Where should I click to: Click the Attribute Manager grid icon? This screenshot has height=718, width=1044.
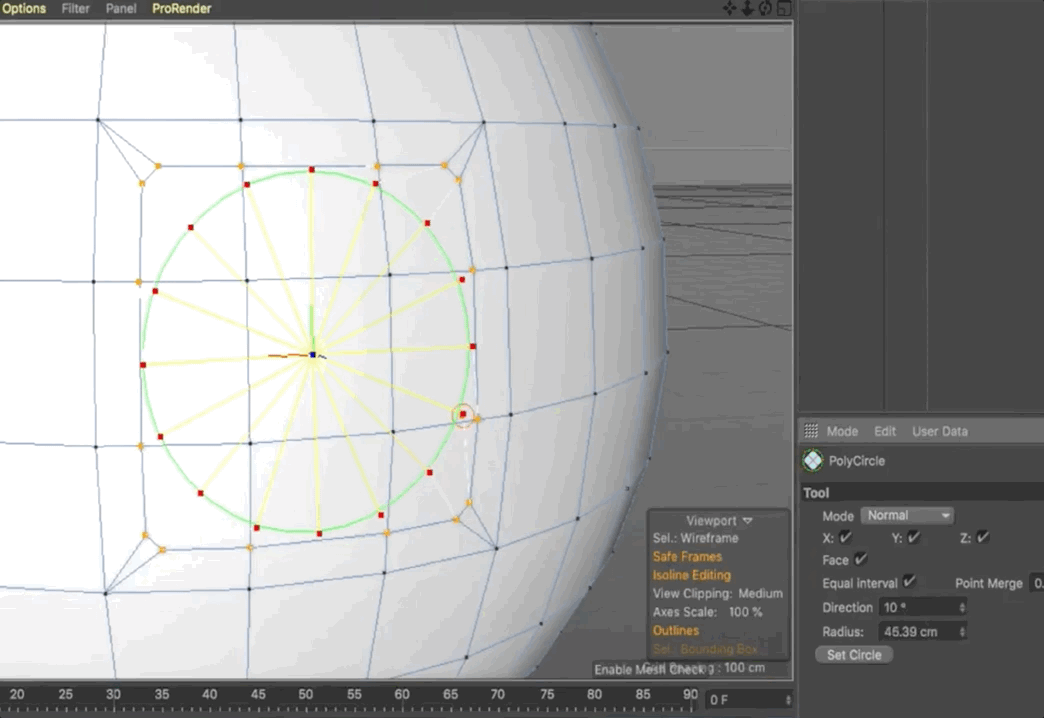pos(810,431)
